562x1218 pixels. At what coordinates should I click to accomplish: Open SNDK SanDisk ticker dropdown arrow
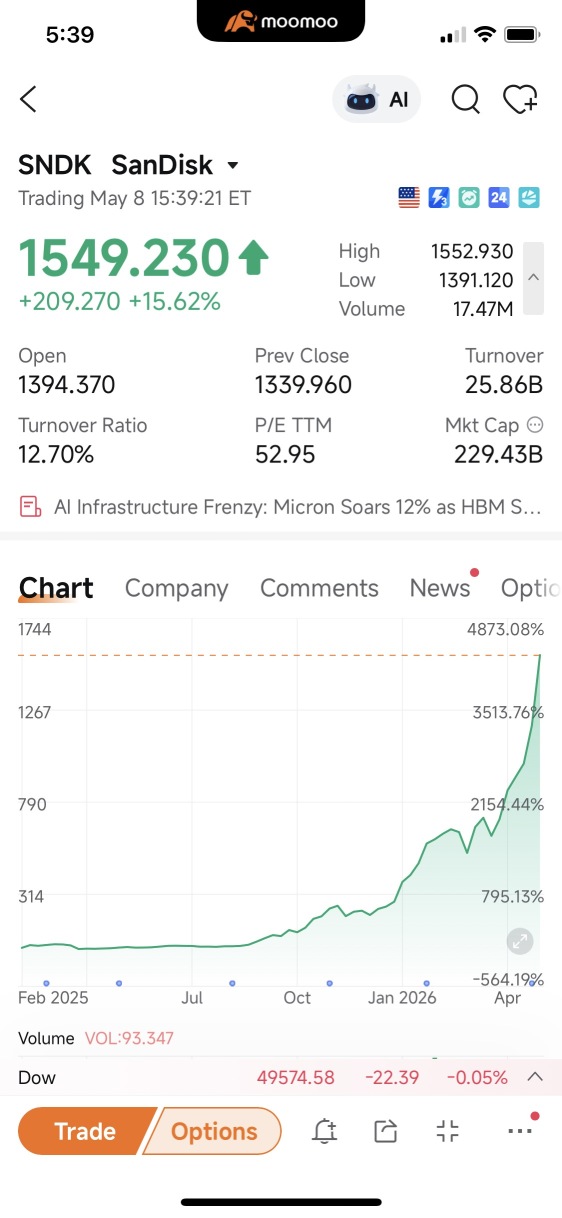[x=233, y=165]
